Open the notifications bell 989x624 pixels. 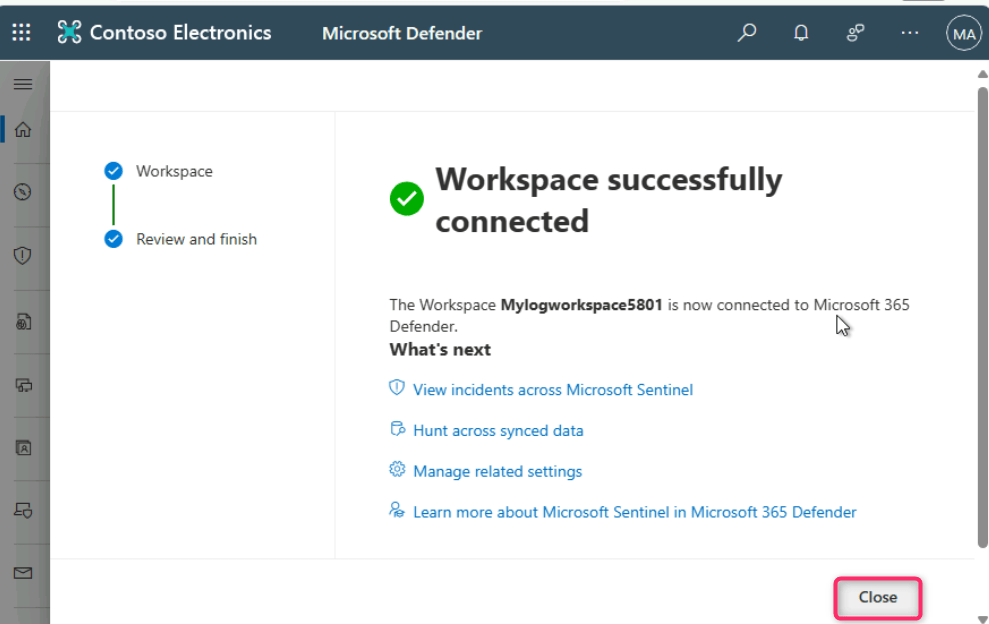click(801, 33)
